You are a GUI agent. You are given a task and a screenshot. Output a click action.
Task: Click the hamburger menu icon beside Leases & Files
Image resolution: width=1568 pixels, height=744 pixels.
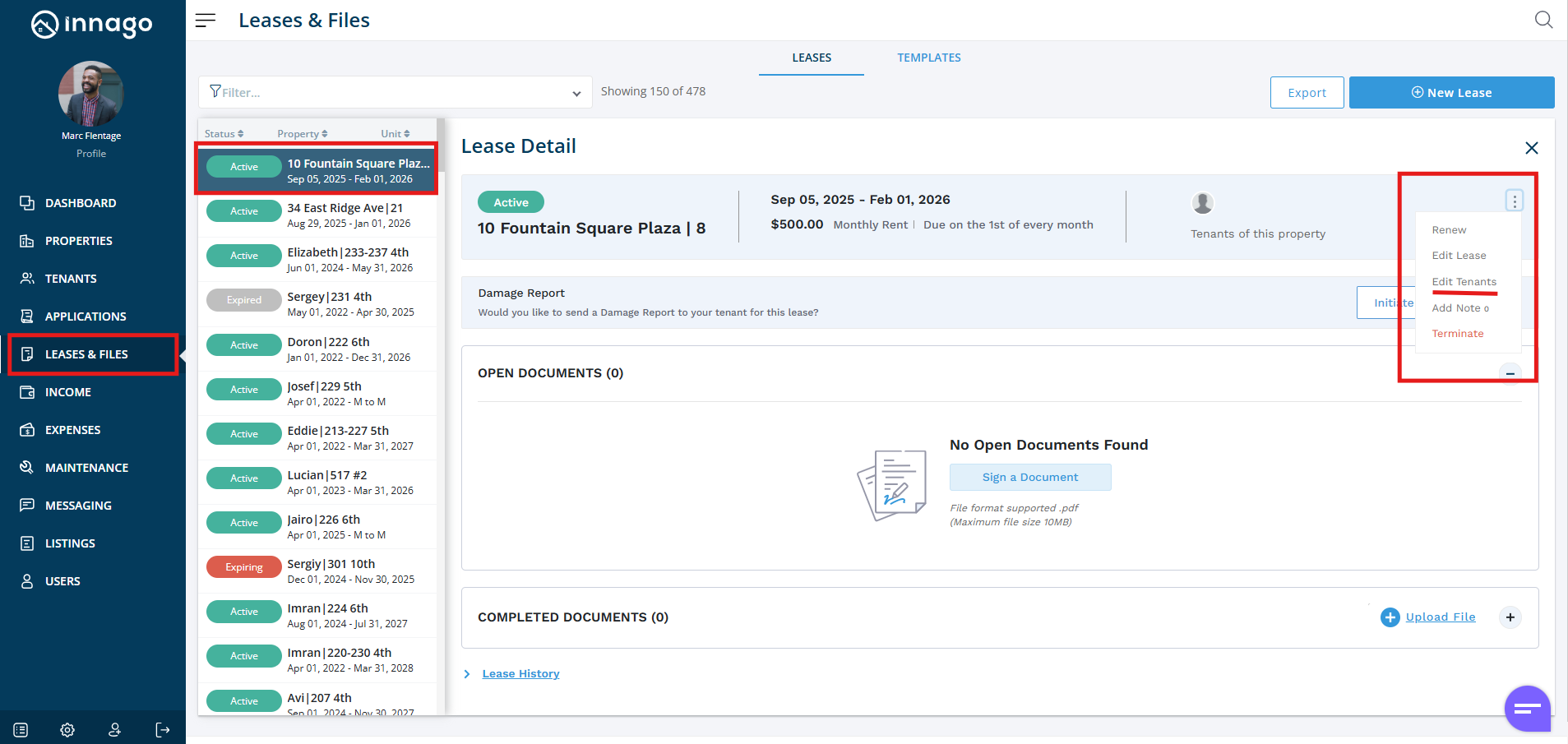click(x=206, y=21)
